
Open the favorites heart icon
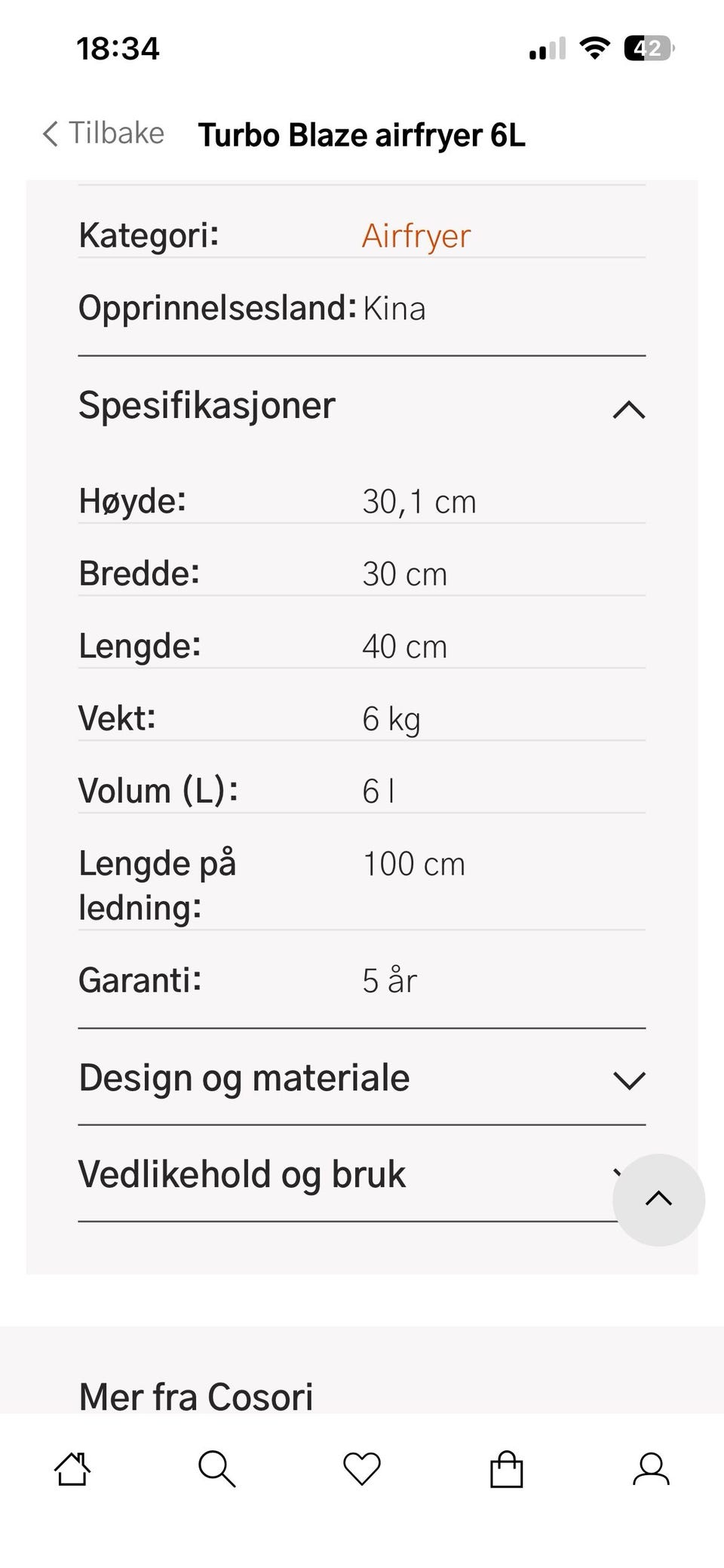tap(362, 1469)
